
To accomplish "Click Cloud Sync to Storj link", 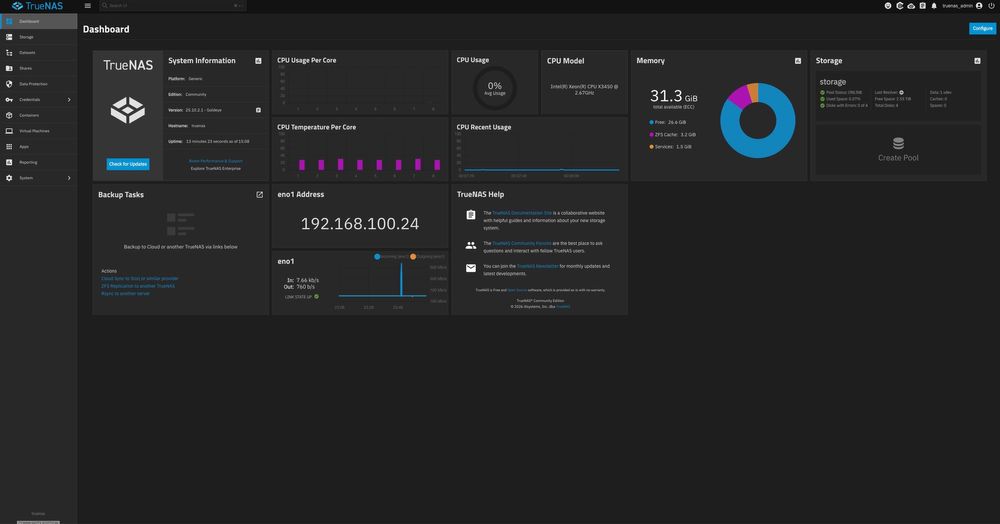I will tap(140, 279).
